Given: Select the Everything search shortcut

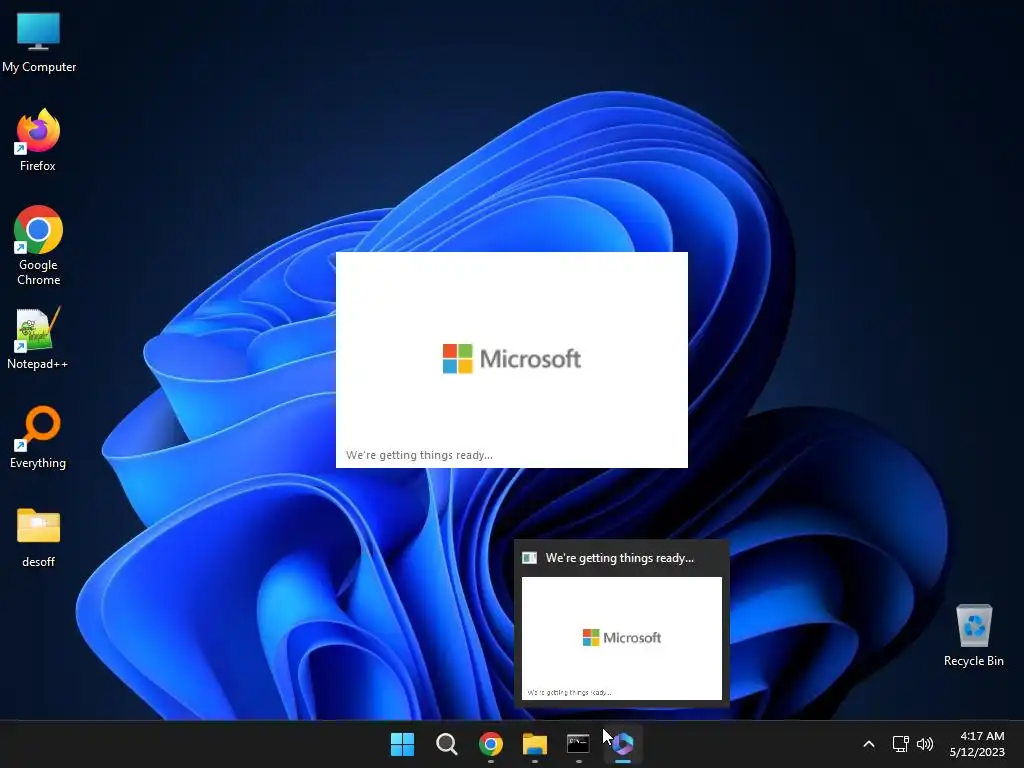Looking at the screenshot, I should (x=38, y=437).
